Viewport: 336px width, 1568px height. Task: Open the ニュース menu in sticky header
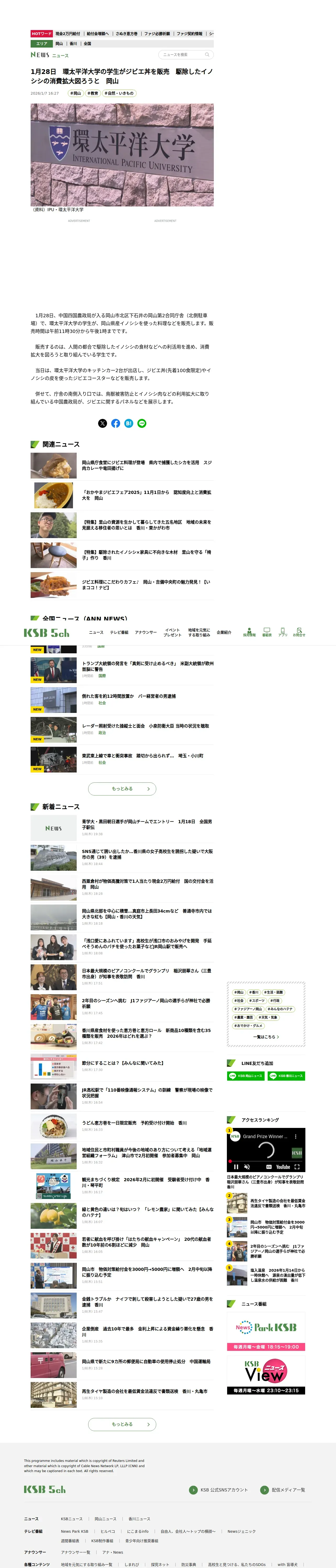coord(96,632)
